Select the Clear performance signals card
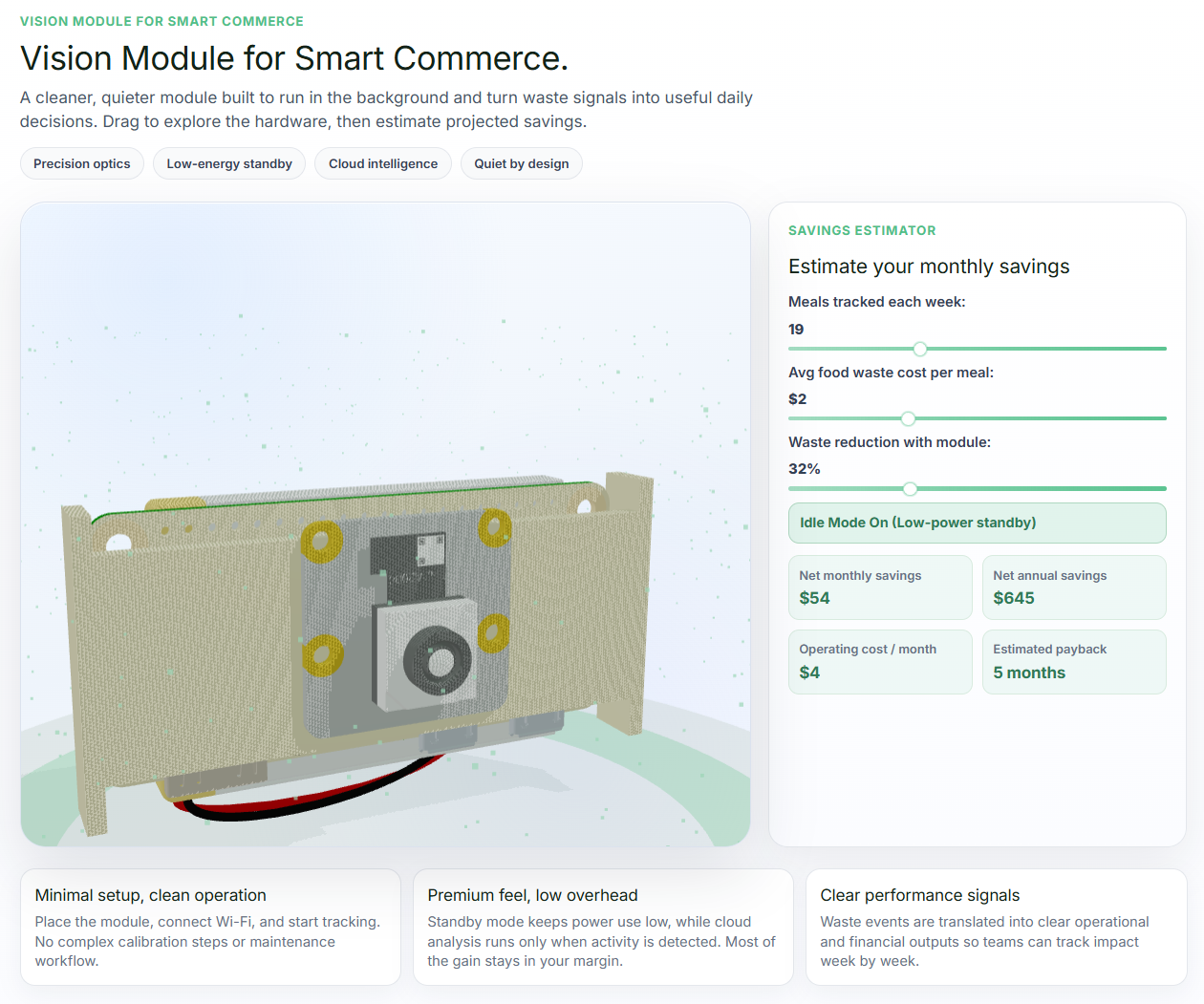The height and width of the screenshot is (1004, 1204). (996, 927)
